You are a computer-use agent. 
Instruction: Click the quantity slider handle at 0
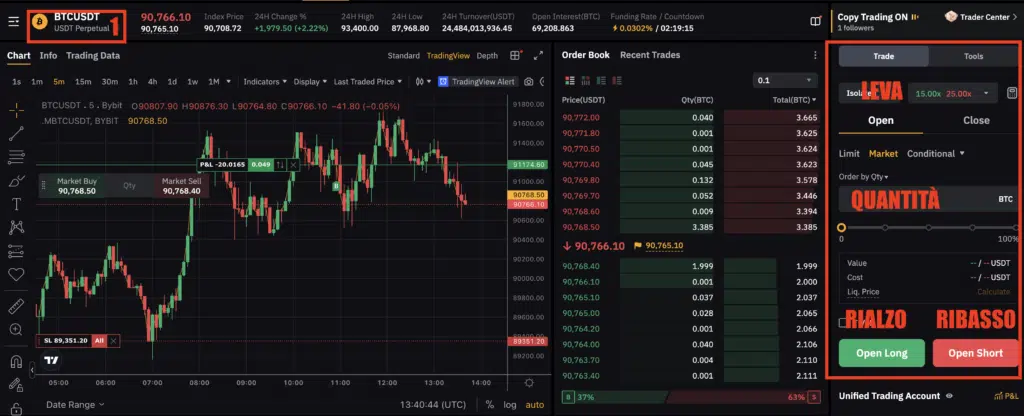click(x=841, y=227)
